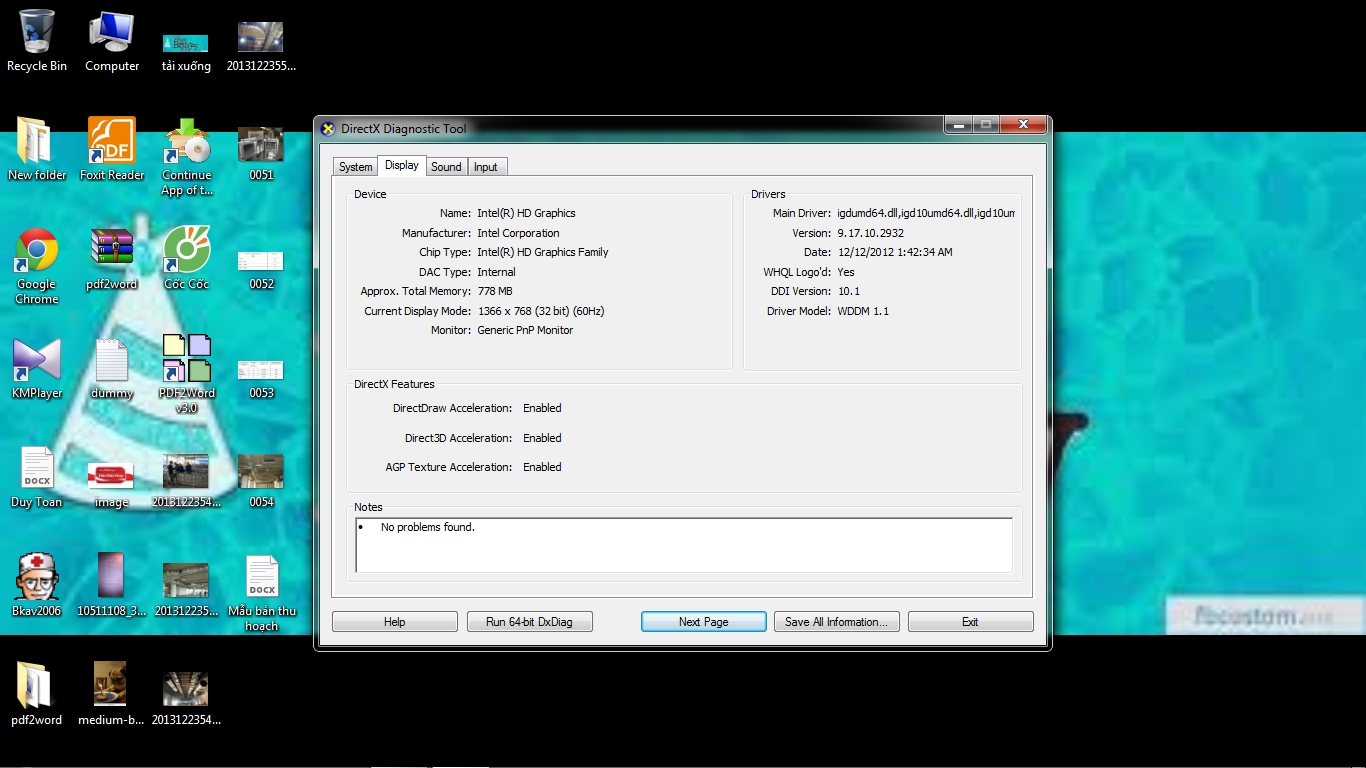
Task: Select the pdf2word WinRAR archive icon
Action: tap(112, 252)
